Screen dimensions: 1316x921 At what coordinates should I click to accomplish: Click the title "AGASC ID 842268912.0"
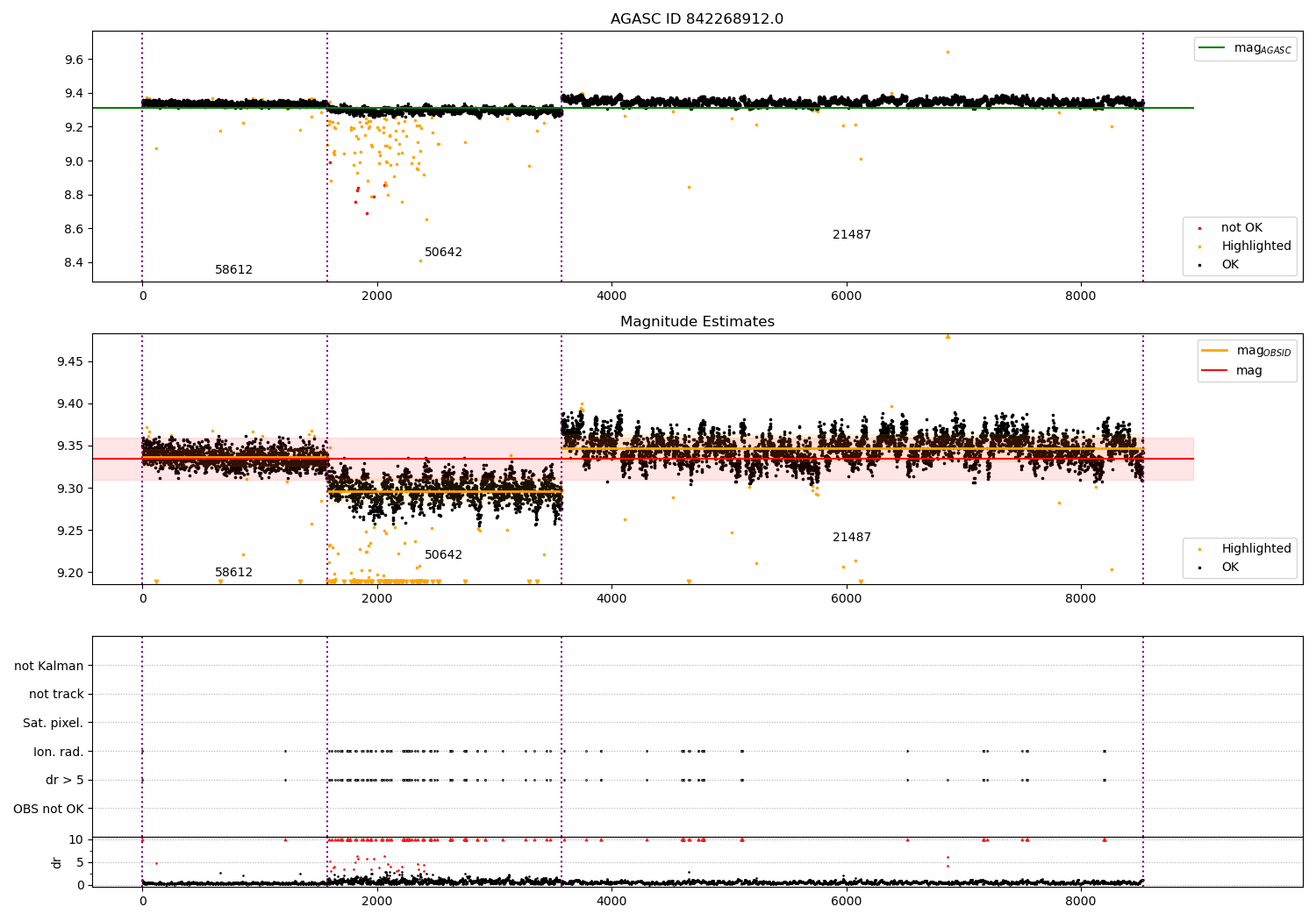pyautogui.click(x=697, y=19)
